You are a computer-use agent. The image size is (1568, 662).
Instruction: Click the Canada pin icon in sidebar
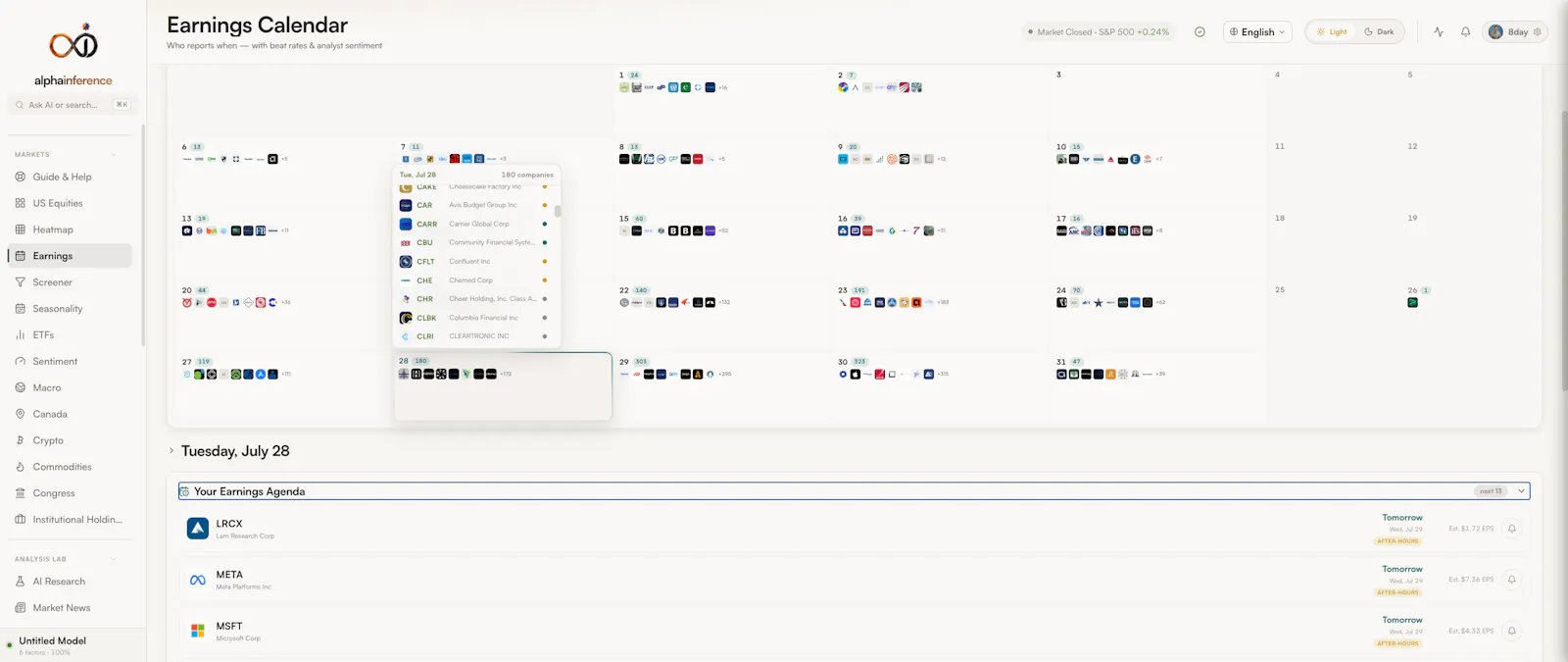[21, 414]
